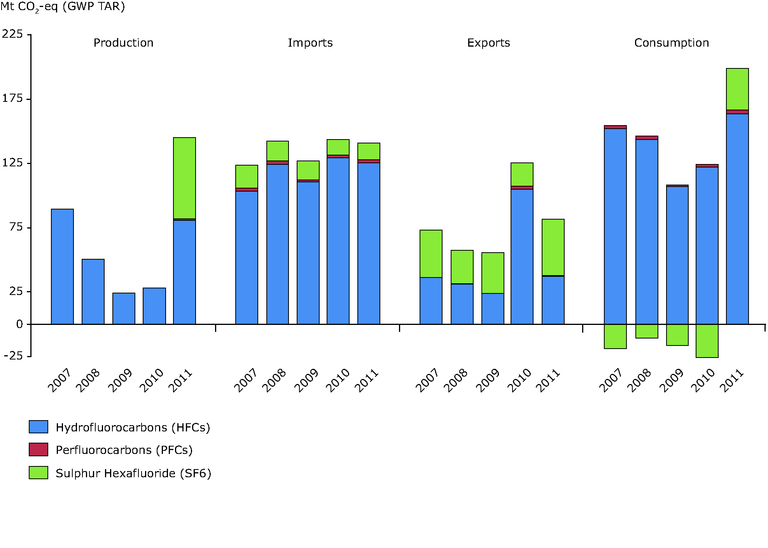This screenshot has width=768, height=548.
Task: Click negative green segment of 2010 Consumption bar
Action: tap(707, 340)
